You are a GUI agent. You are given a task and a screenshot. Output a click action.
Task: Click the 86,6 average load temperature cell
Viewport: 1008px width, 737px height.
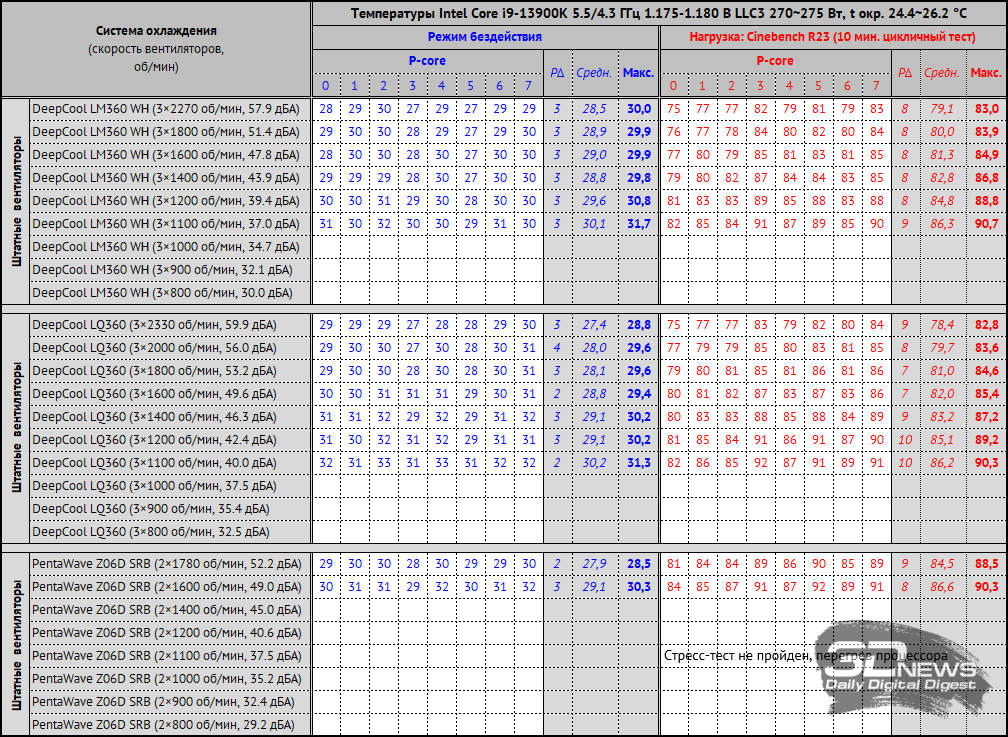(x=942, y=587)
